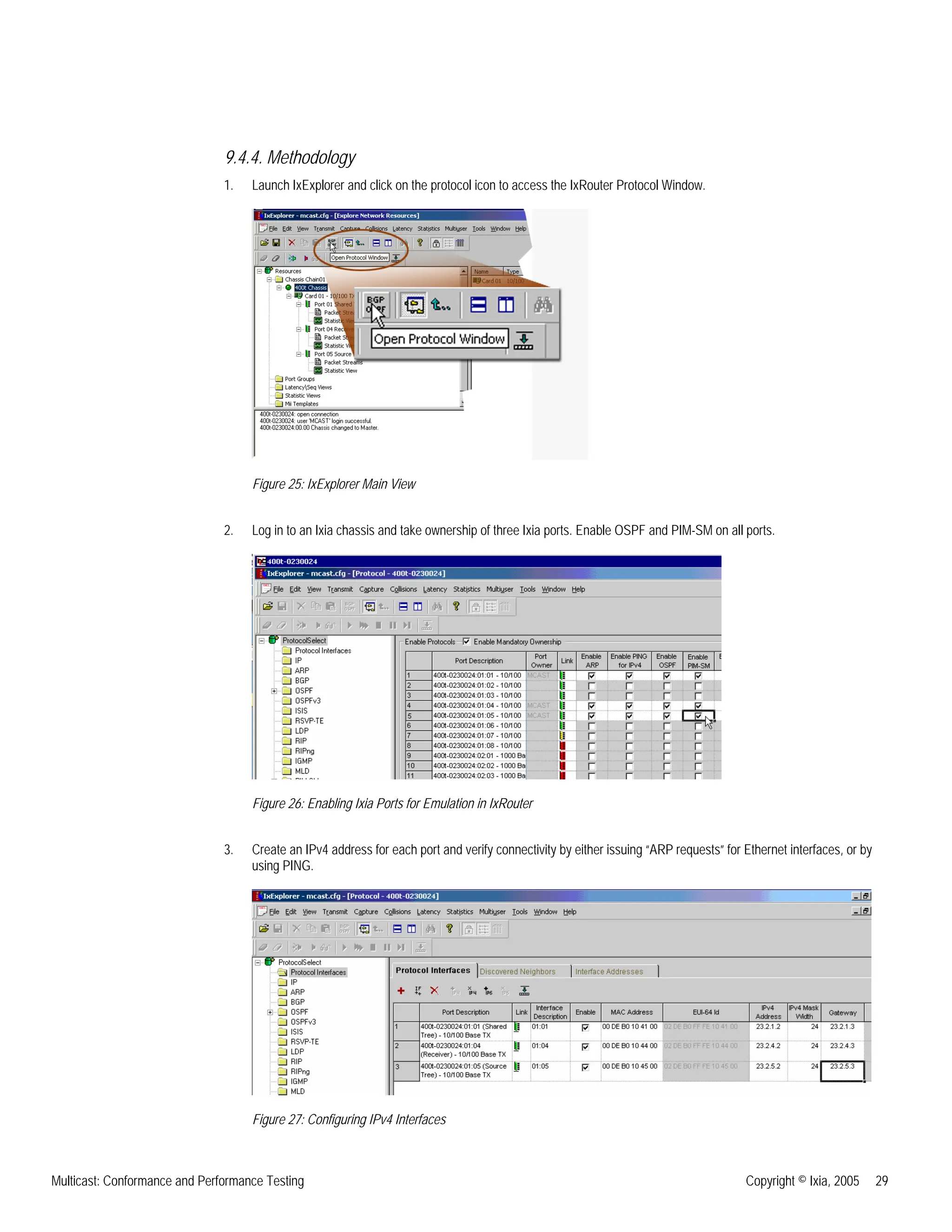Open Window menu in Figure 27 window

point(545,912)
